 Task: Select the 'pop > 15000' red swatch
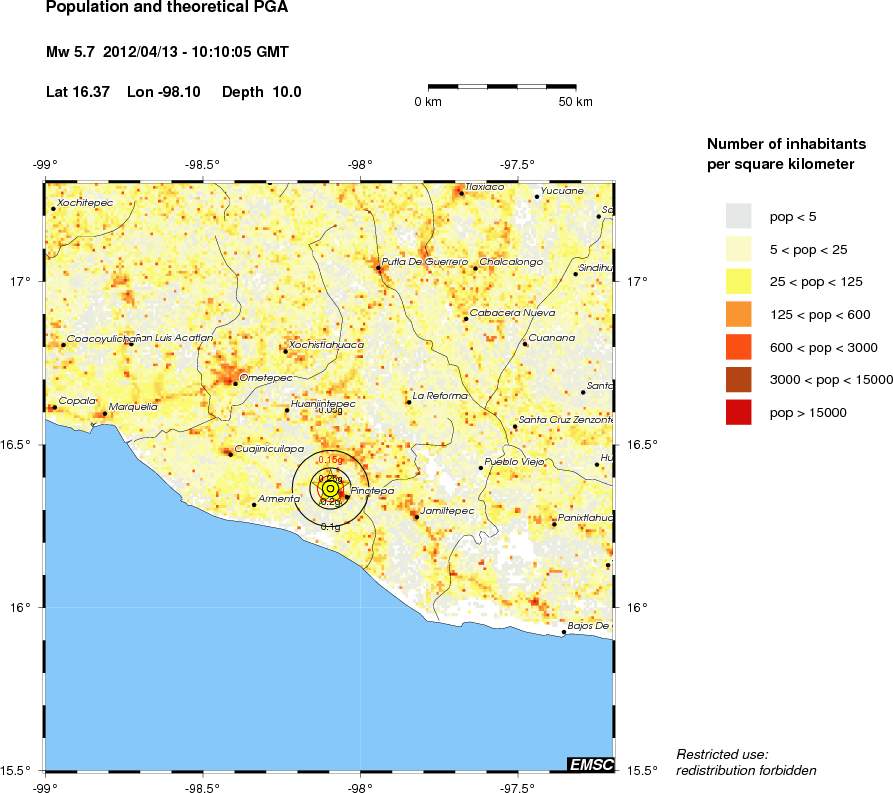[x=738, y=412]
